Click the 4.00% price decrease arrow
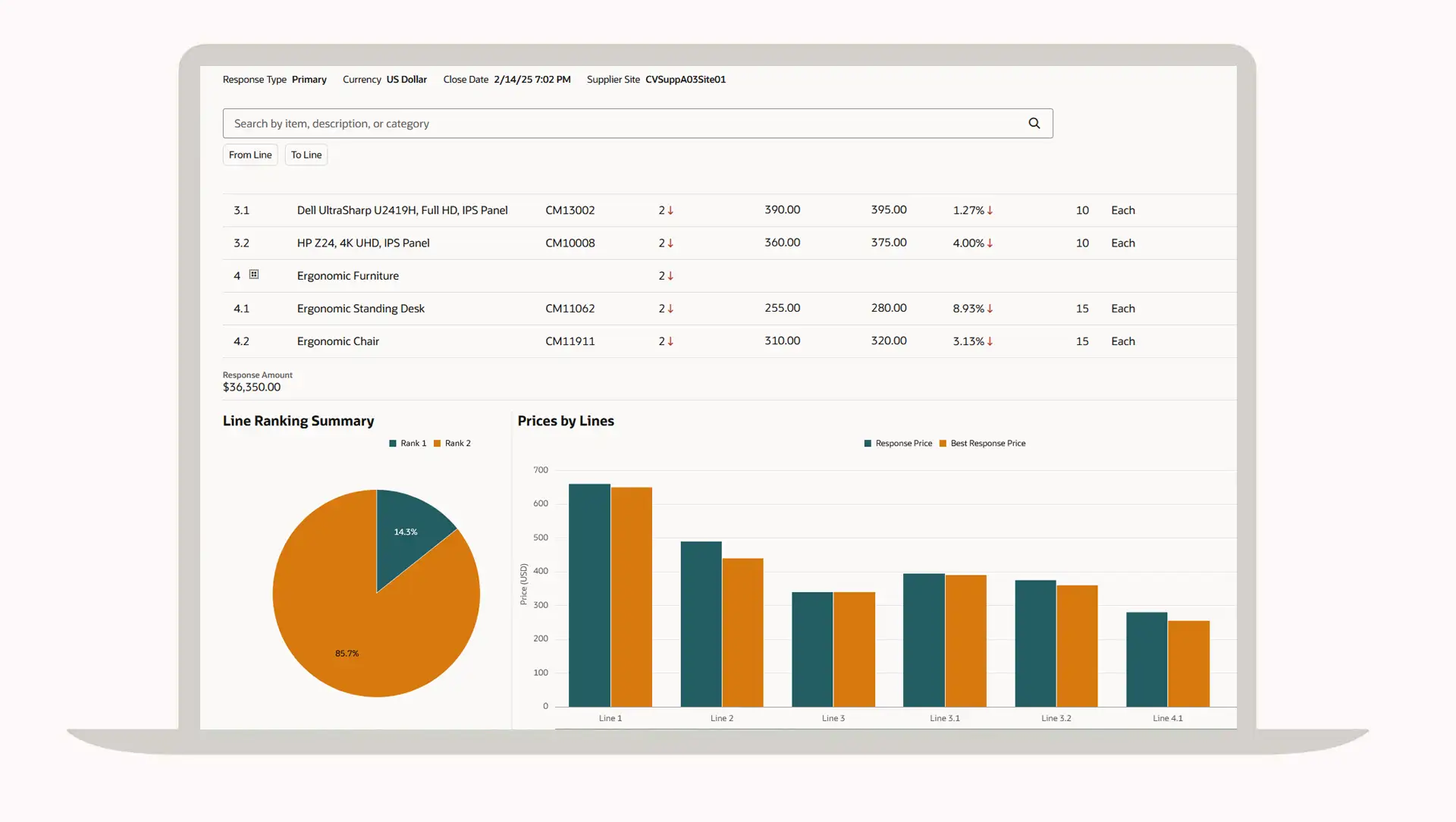Screen dimensions: 1456x822 click(x=990, y=243)
